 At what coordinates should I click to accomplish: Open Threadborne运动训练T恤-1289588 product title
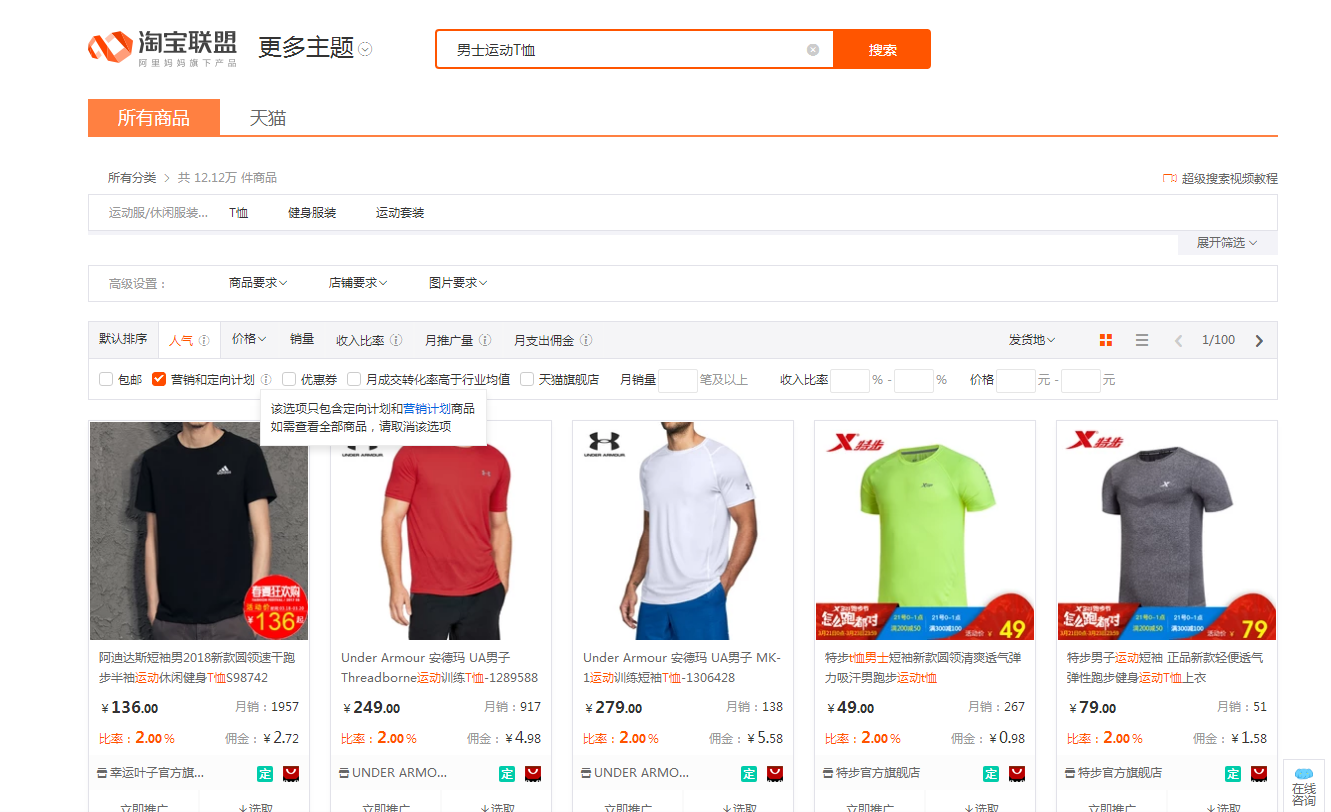(440, 668)
